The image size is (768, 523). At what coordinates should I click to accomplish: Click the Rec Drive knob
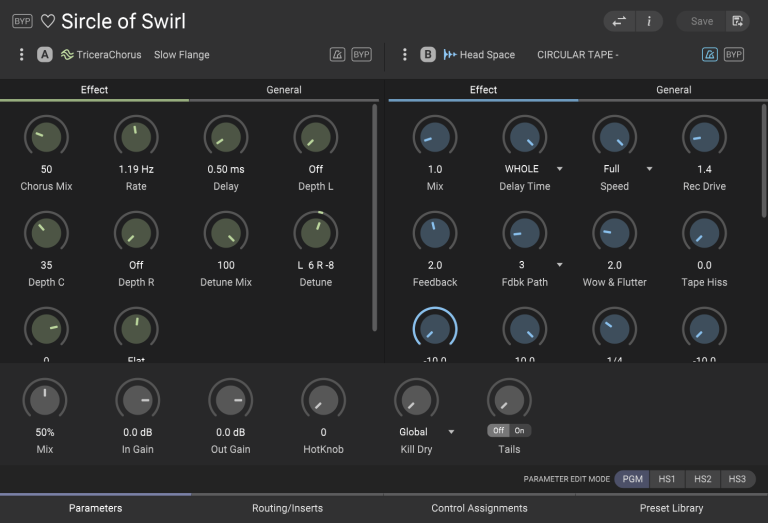pos(704,137)
